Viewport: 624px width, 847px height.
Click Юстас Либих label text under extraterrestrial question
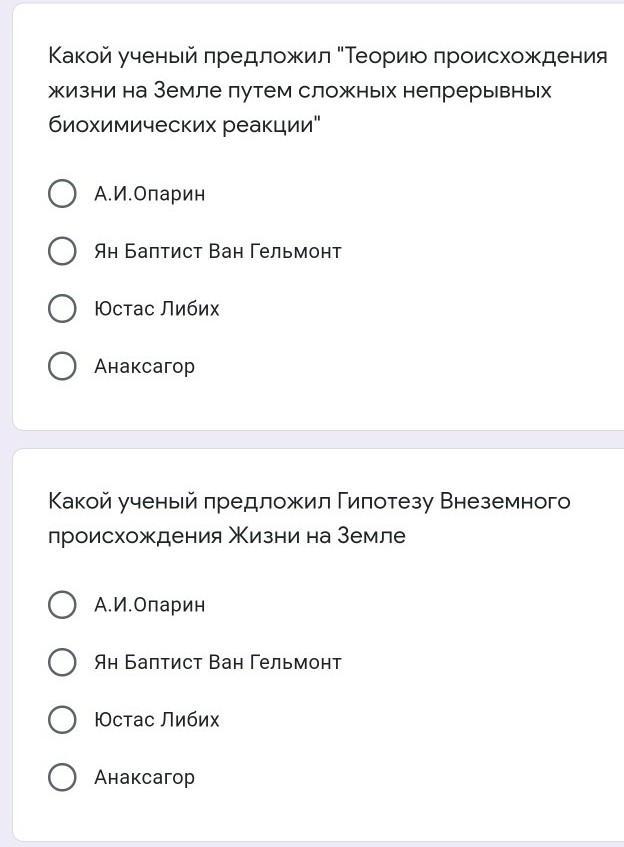click(156, 720)
